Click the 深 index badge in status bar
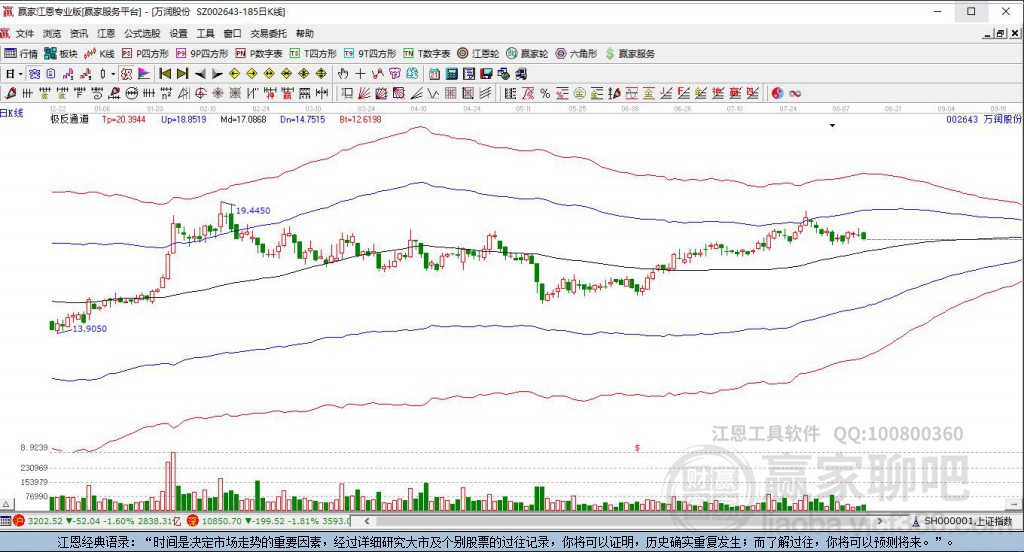1024x552 pixels. [193, 521]
